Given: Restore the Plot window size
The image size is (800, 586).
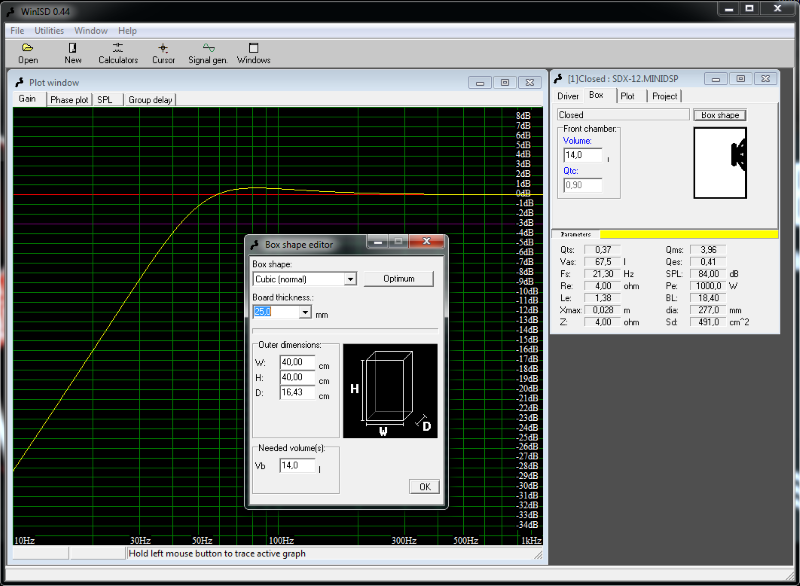Looking at the screenshot, I should [x=505, y=83].
